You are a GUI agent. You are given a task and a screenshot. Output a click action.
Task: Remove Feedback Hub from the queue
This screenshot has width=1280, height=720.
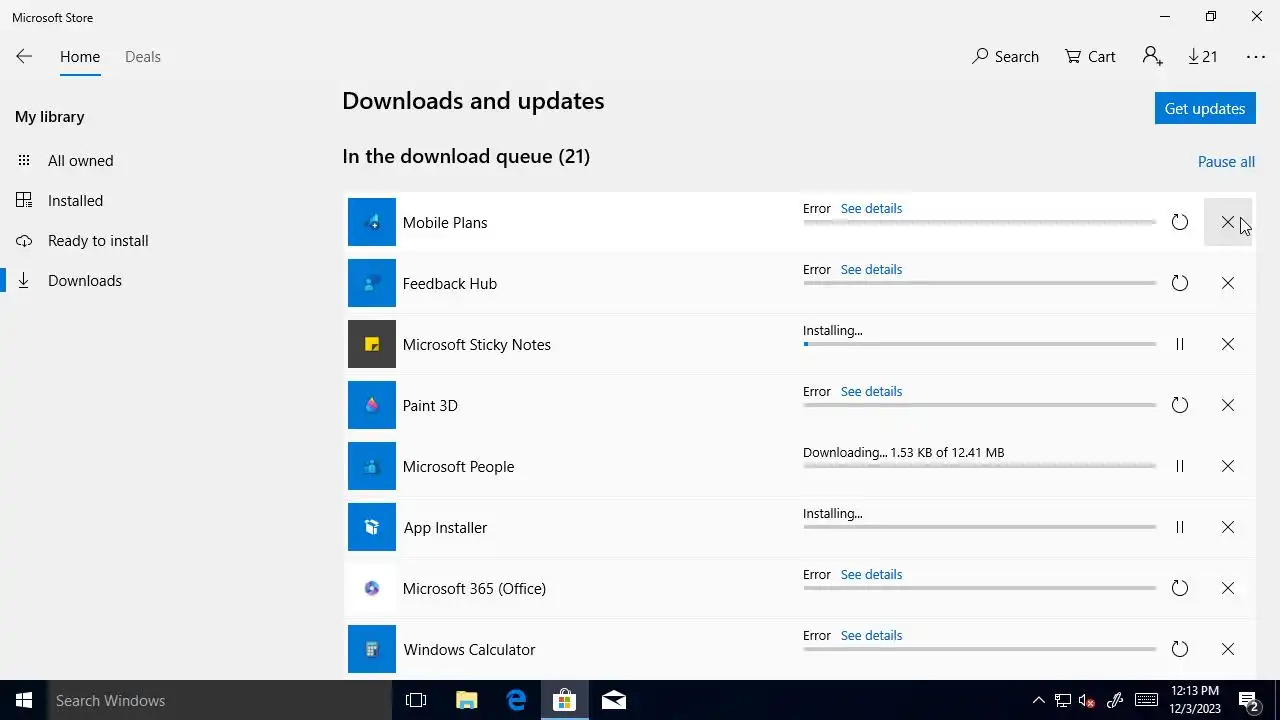coord(1228,283)
